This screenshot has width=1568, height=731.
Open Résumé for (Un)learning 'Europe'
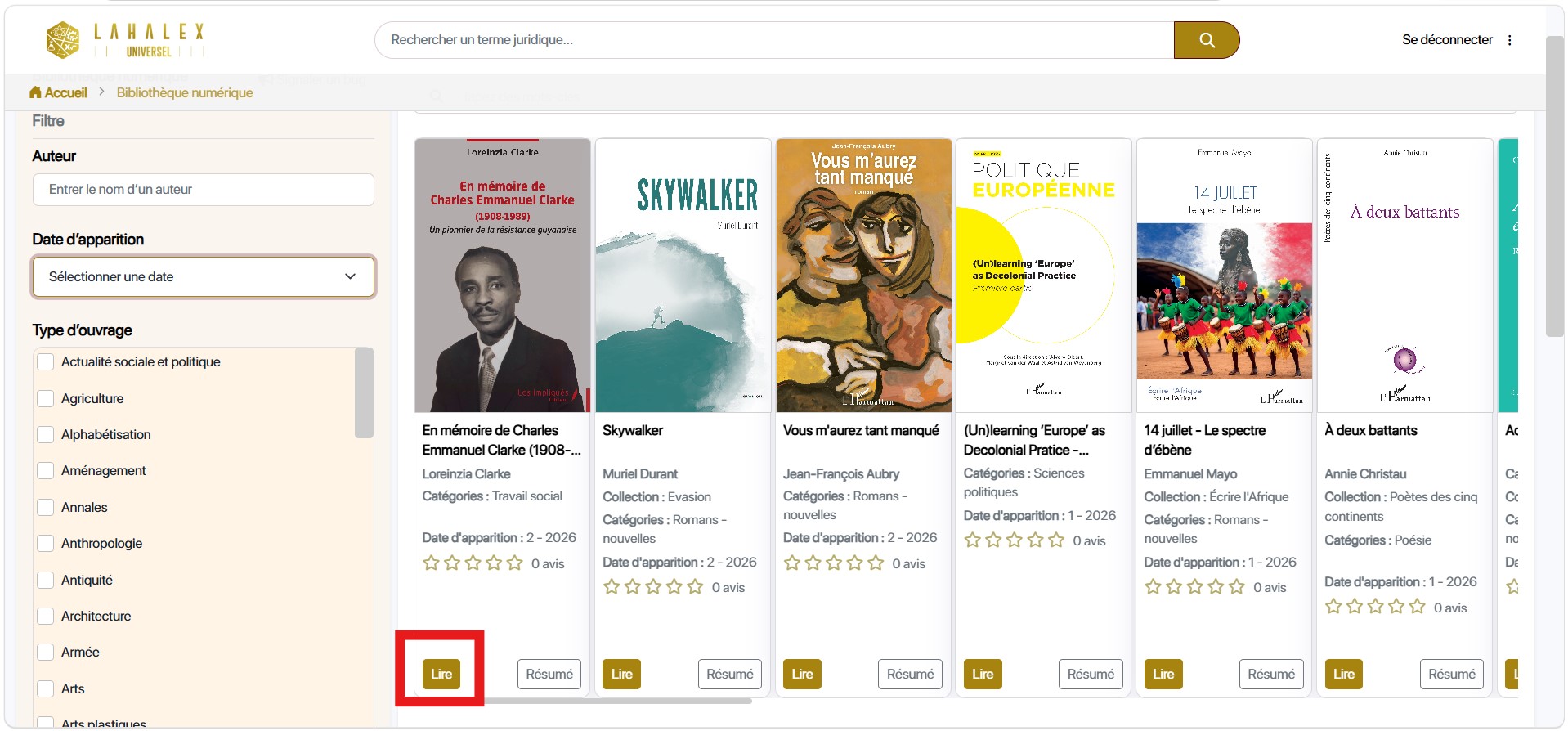1091,674
